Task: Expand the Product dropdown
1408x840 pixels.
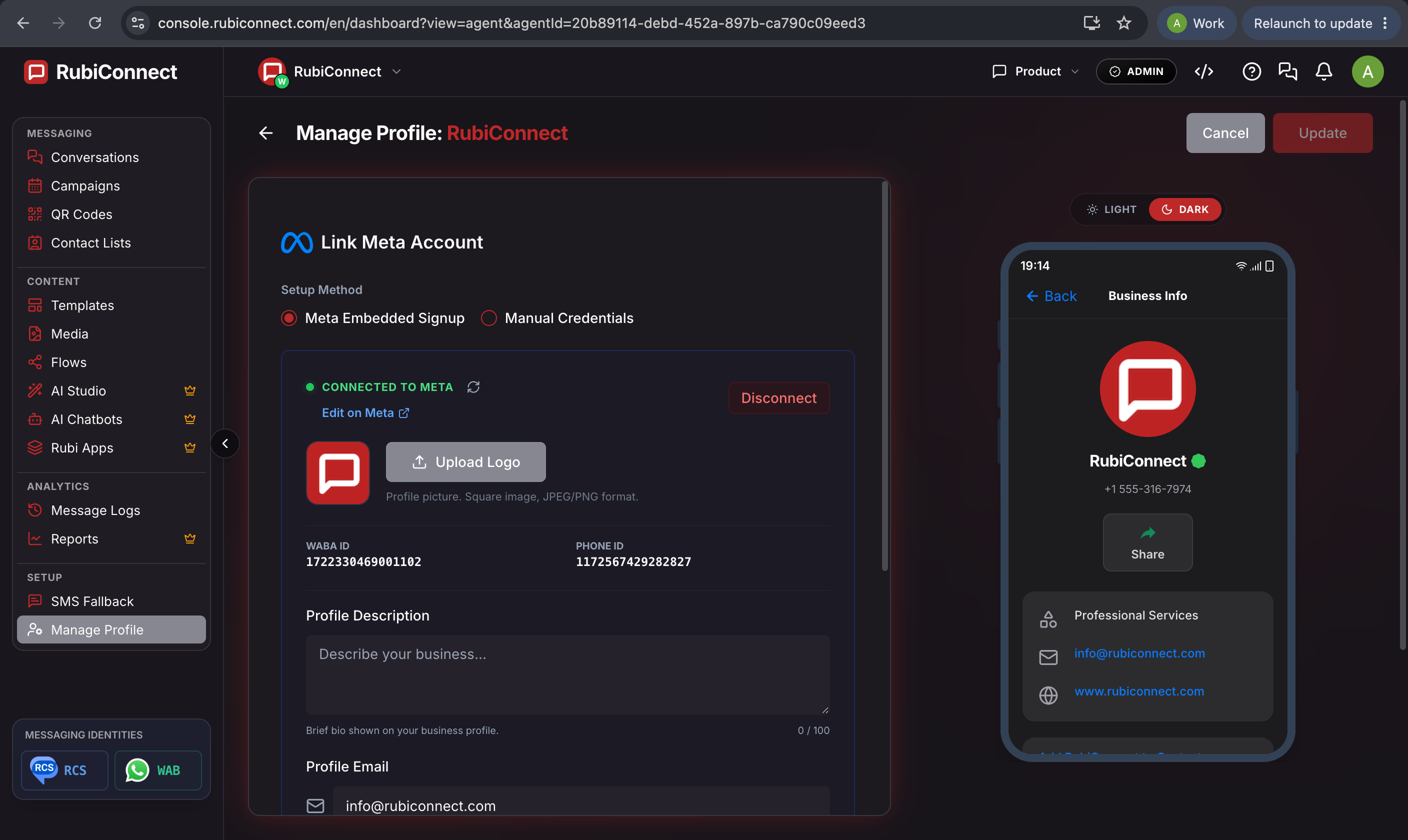Action: click(x=1035, y=71)
